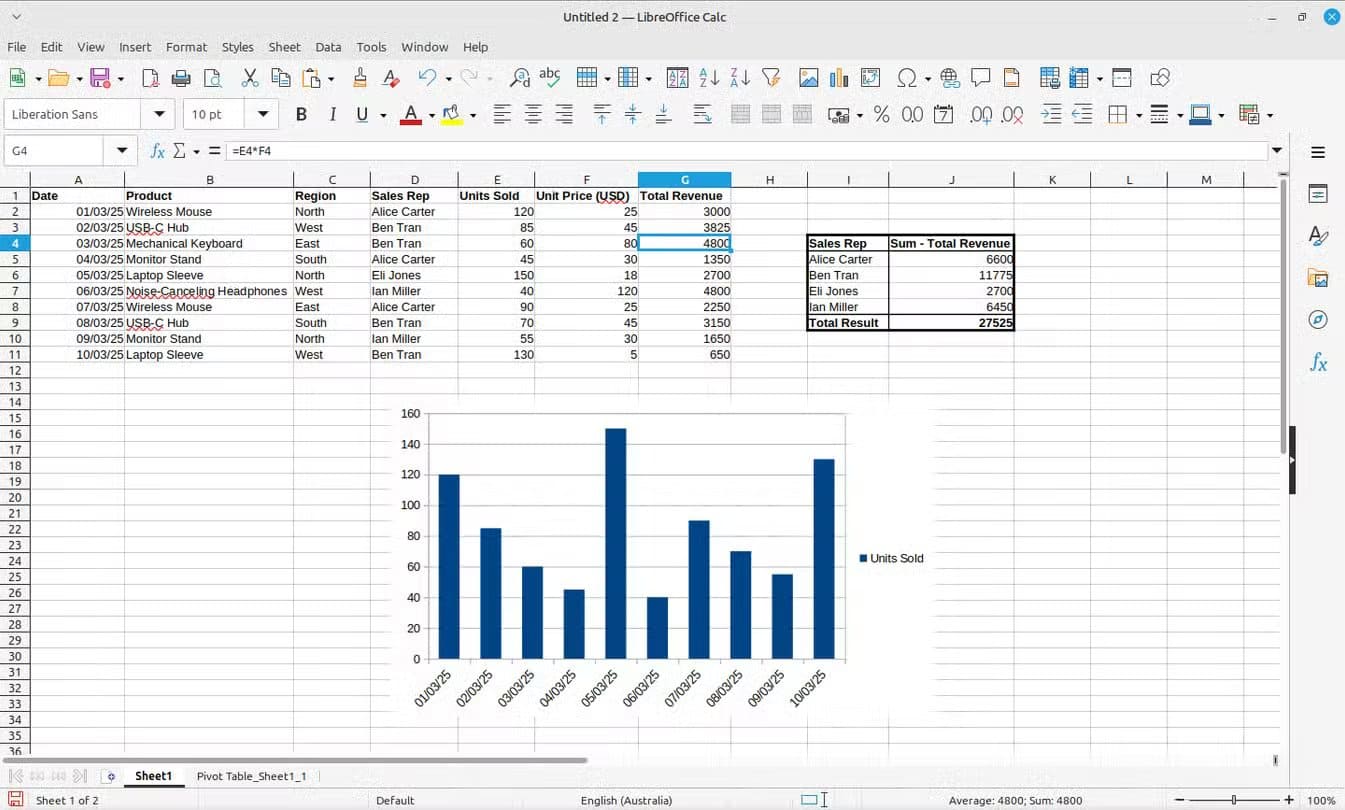1345x810 pixels.
Task: Apply currency number format
Action: pyautogui.click(x=838, y=114)
